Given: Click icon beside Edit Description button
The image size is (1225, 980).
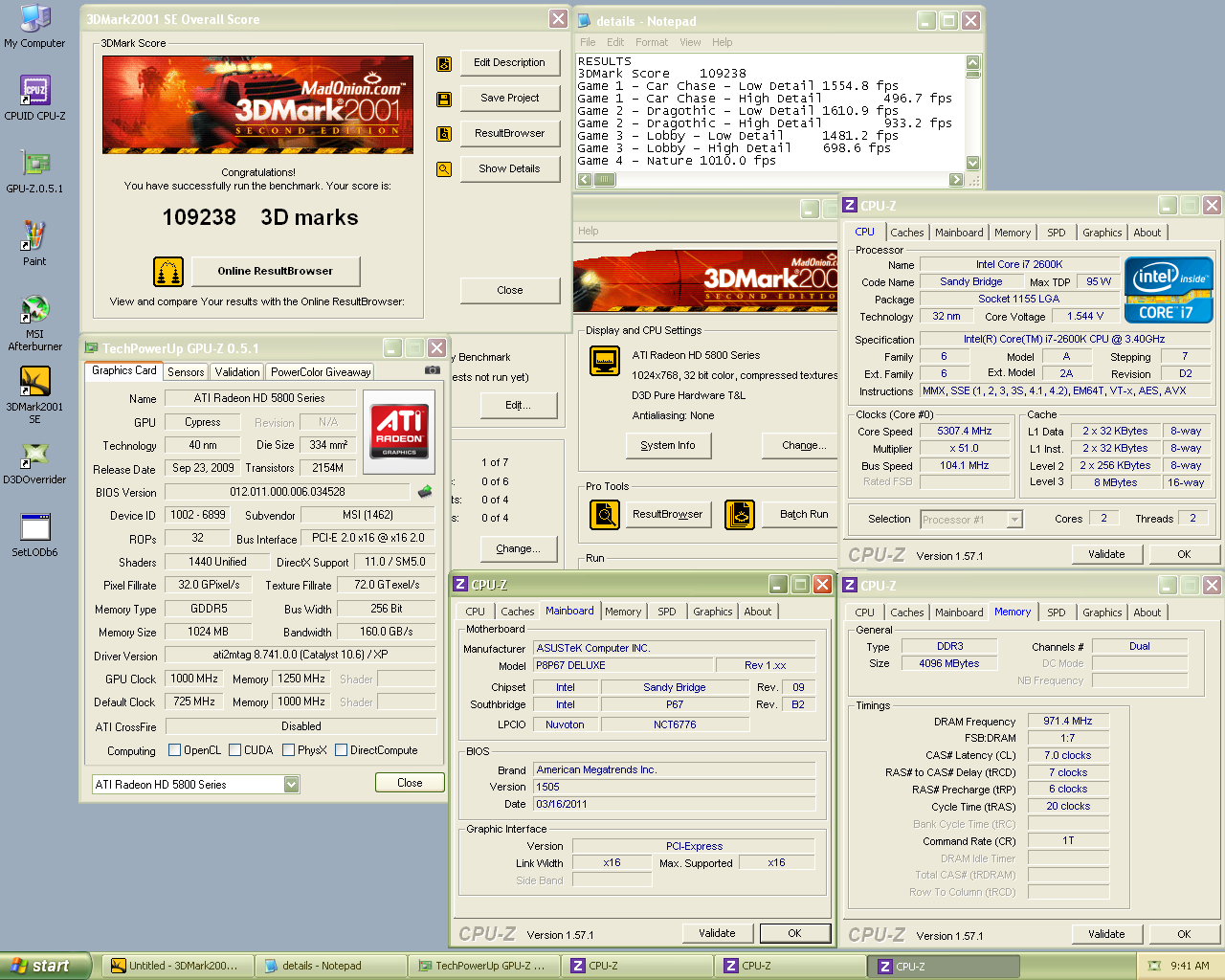Looking at the screenshot, I should point(444,63).
